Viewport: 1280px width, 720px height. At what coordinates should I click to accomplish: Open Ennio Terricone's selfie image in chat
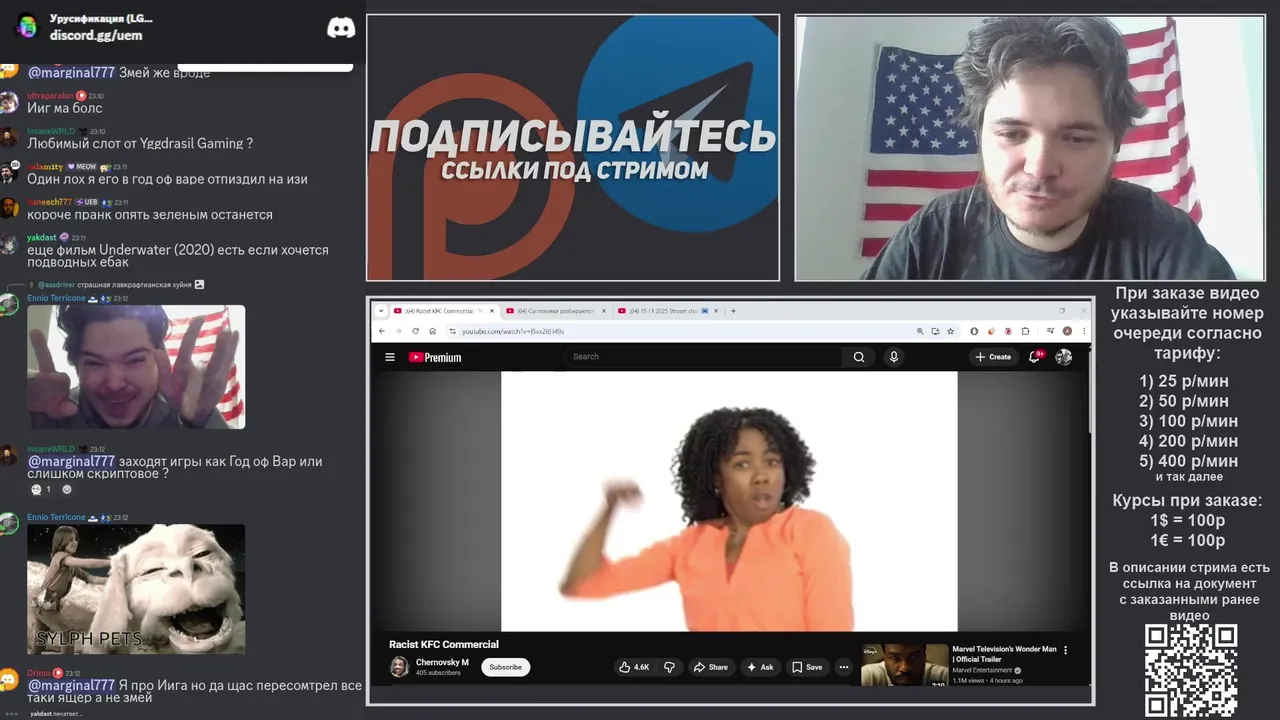(136, 367)
